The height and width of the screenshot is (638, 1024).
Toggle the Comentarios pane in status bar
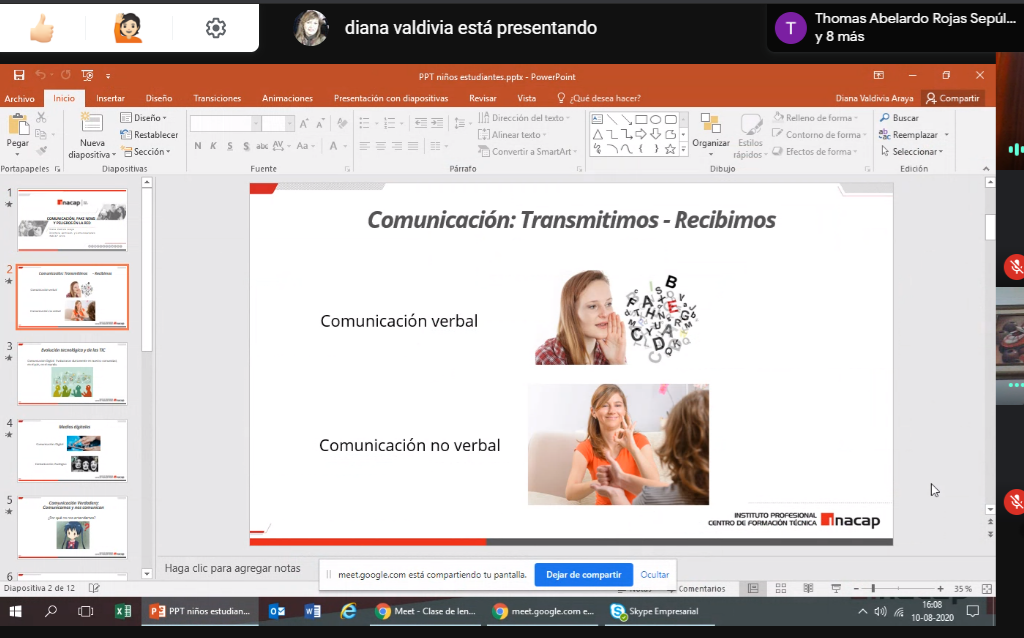pos(701,589)
